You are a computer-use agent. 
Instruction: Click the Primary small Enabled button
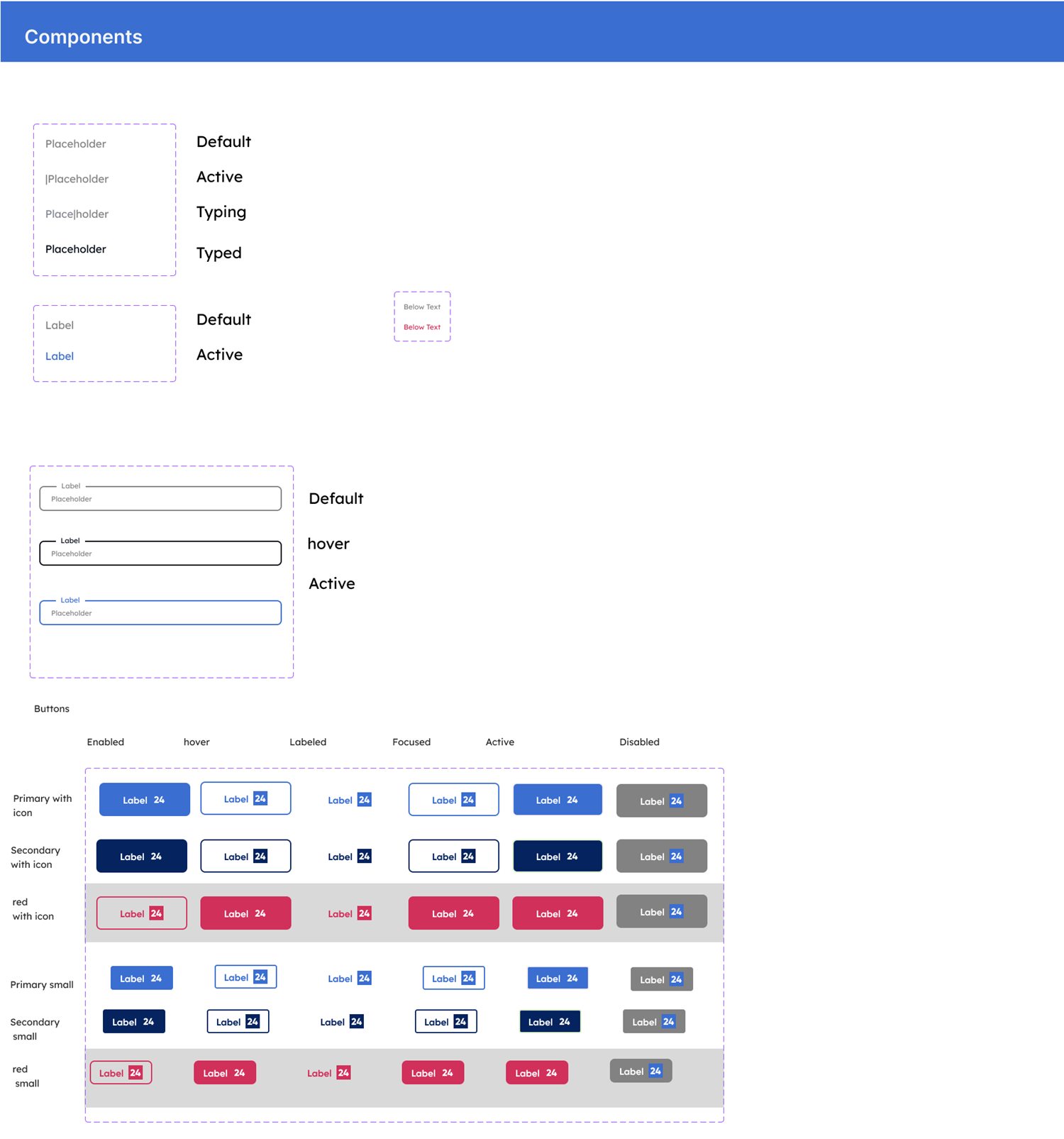(x=141, y=978)
